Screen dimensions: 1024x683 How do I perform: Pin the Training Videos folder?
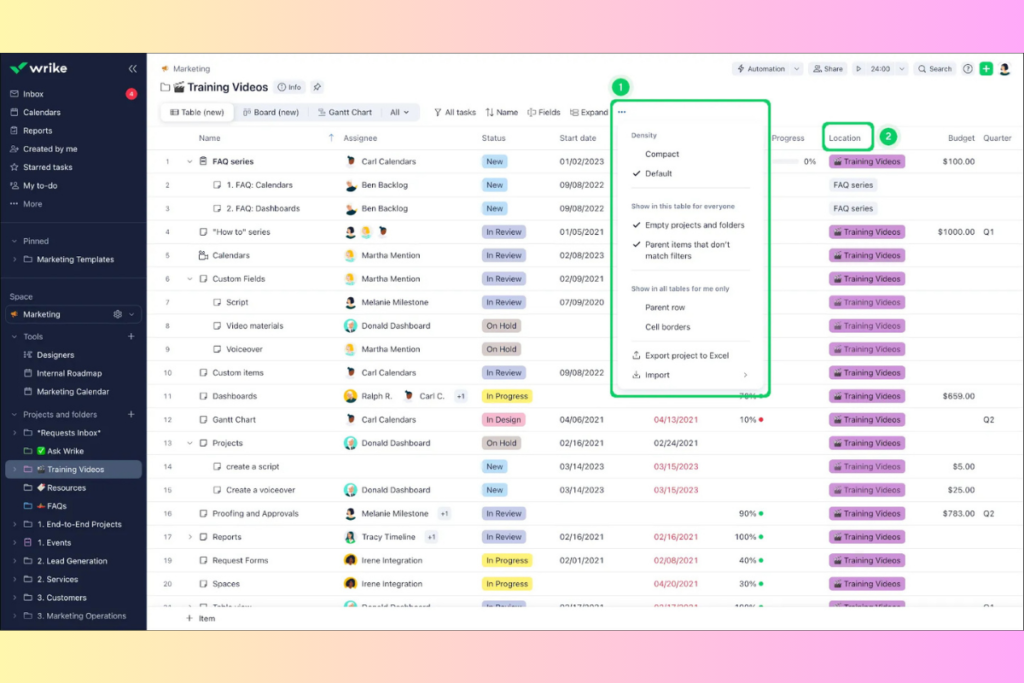(x=317, y=87)
